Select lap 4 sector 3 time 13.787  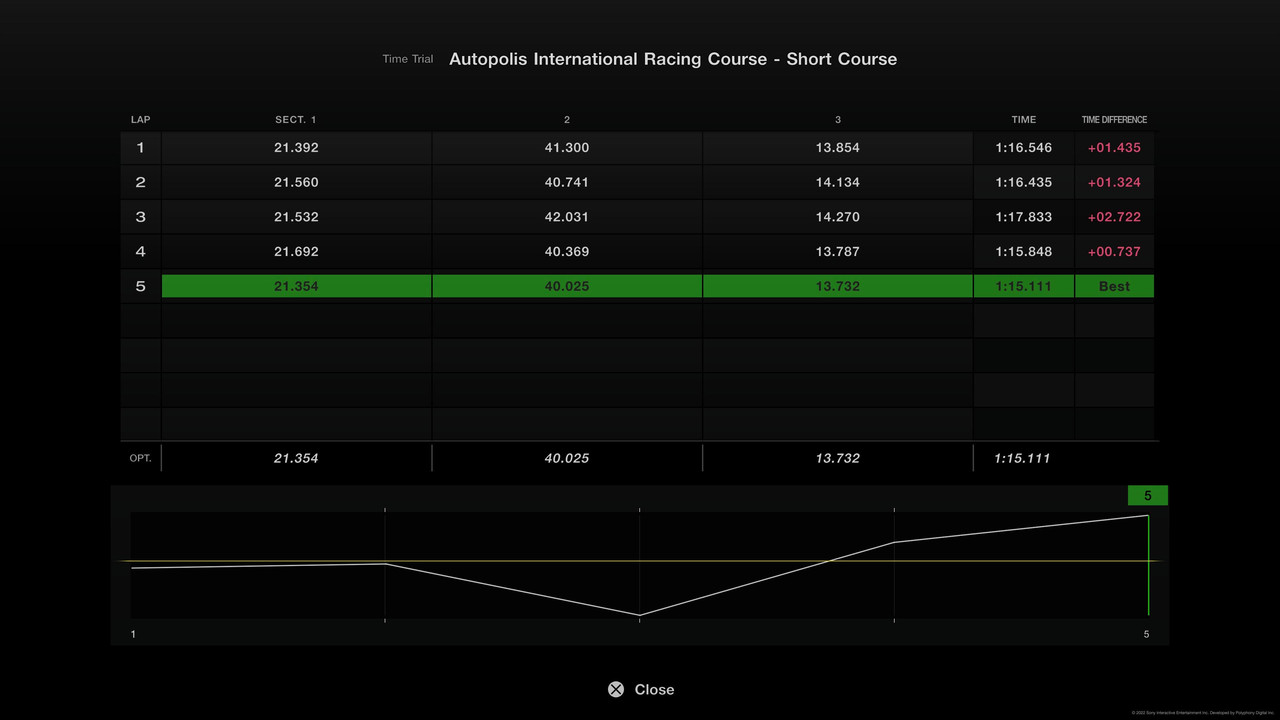838,252
